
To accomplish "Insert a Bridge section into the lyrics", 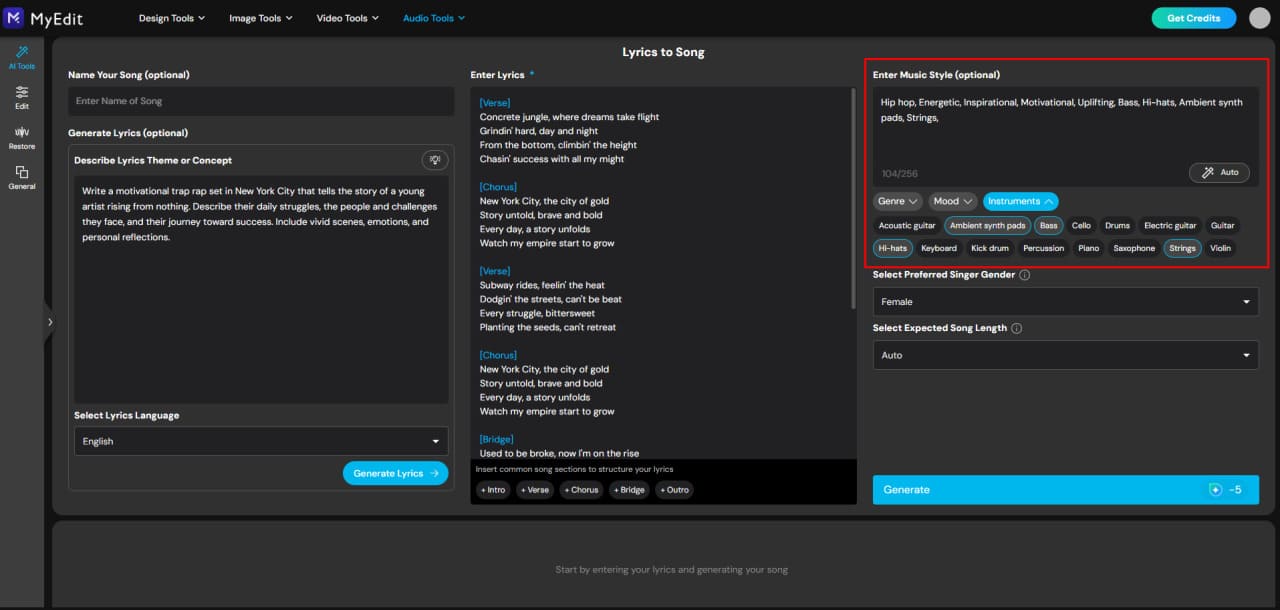I will [628, 489].
